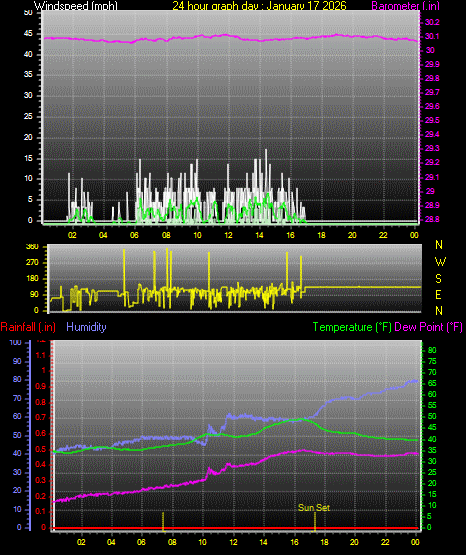466x555 pixels.
Task: Click the 35 mph windspeed axis value
Action: click(x=28, y=75)
